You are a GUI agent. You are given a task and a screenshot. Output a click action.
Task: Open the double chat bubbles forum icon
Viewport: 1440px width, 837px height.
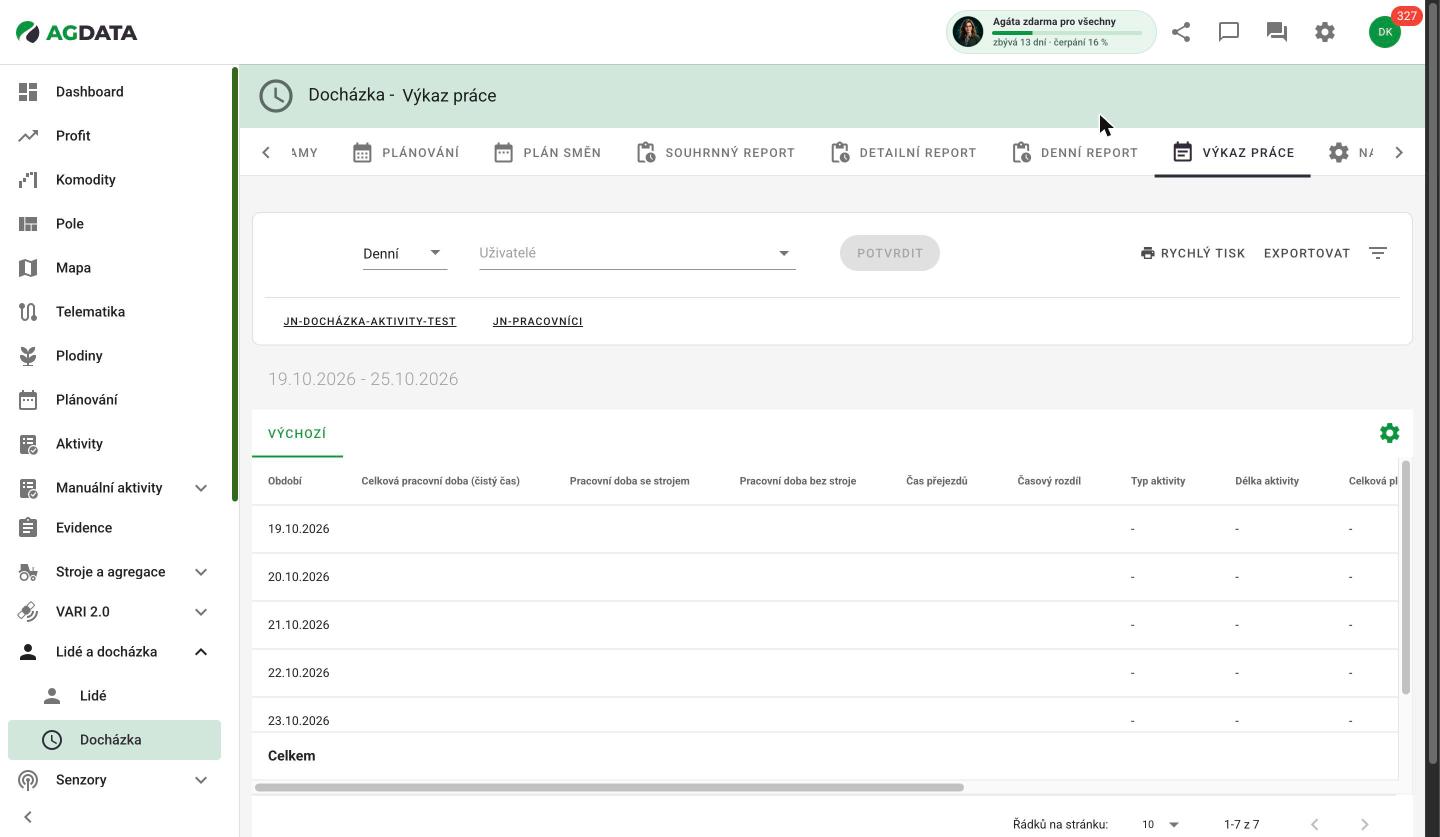1277,32
